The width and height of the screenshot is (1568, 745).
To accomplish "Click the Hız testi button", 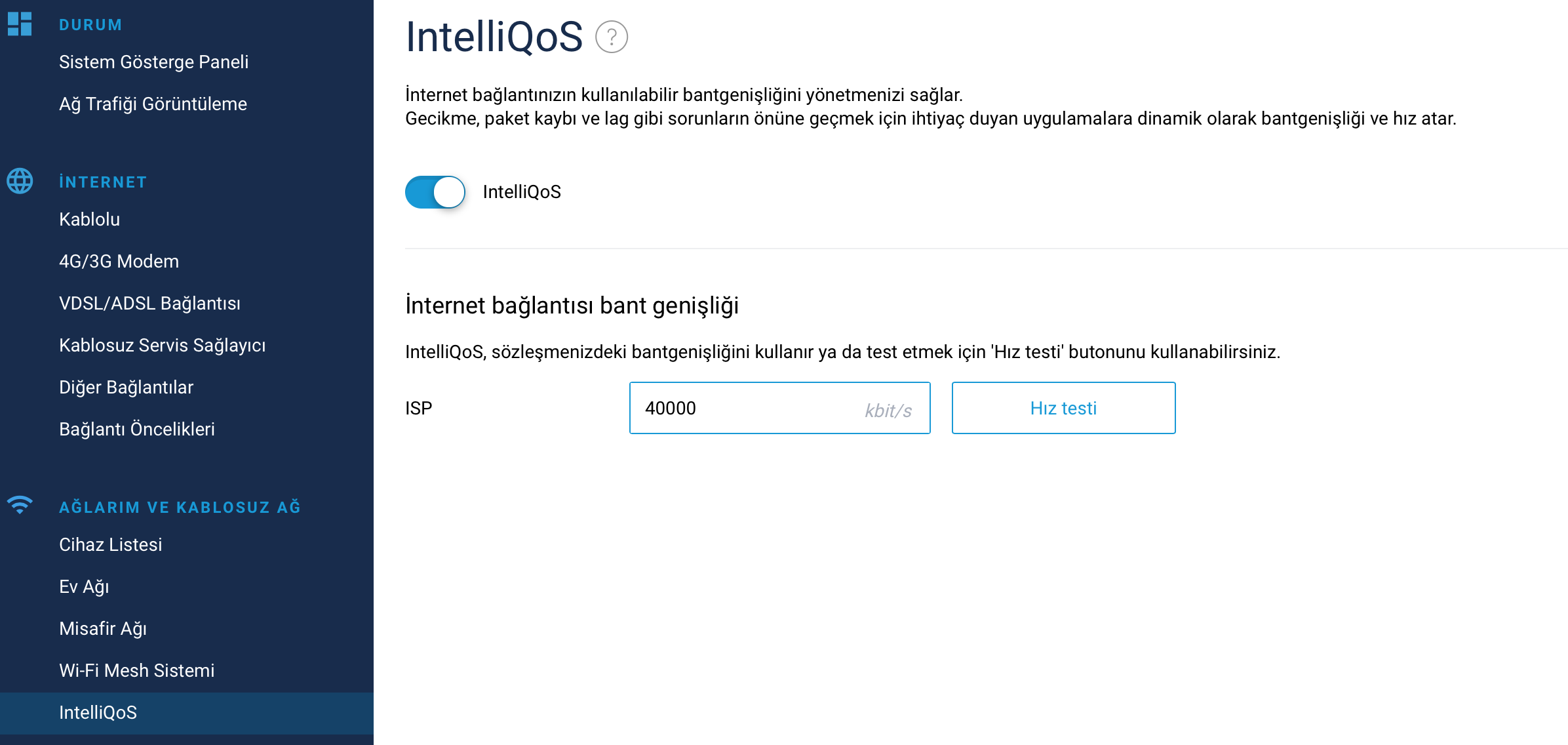I will click(1063, 408).
